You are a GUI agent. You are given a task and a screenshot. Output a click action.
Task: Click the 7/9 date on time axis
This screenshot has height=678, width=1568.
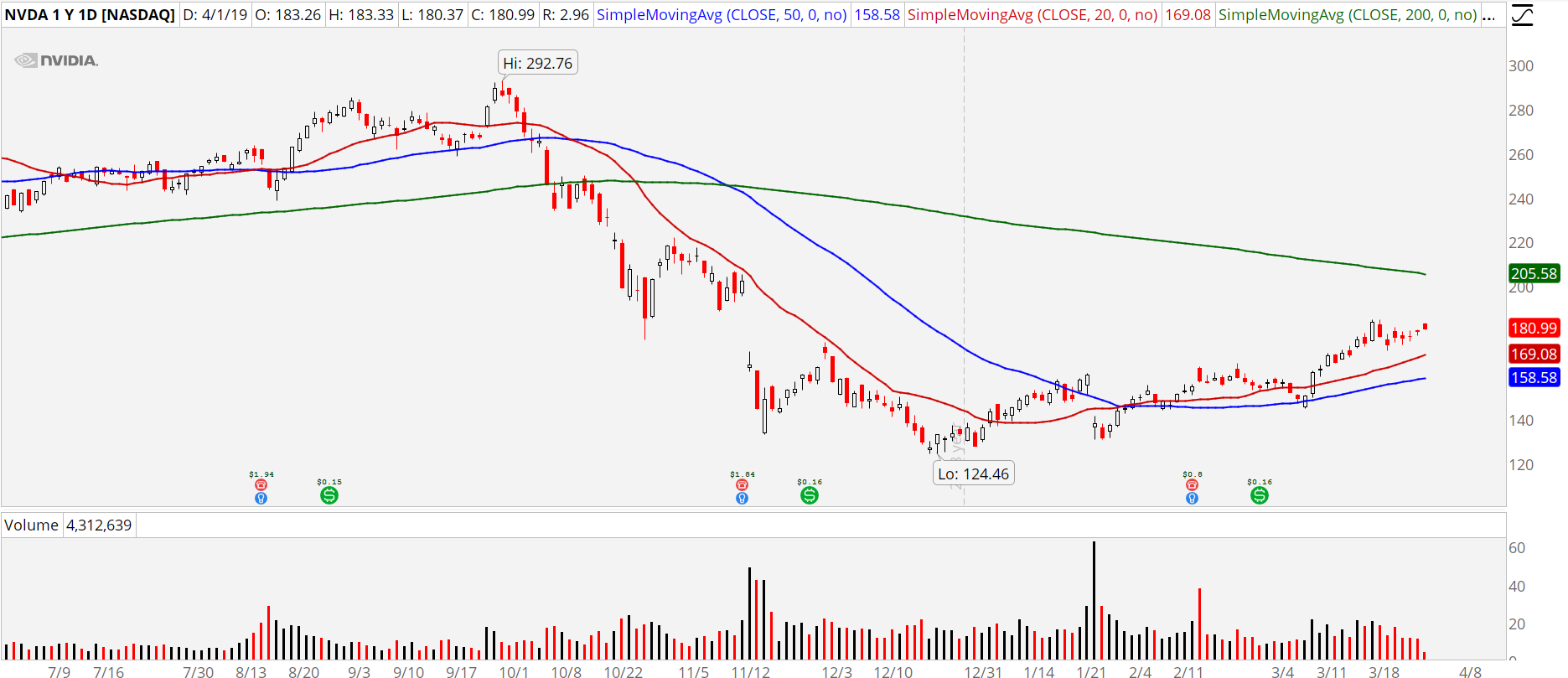pos(60,672)
